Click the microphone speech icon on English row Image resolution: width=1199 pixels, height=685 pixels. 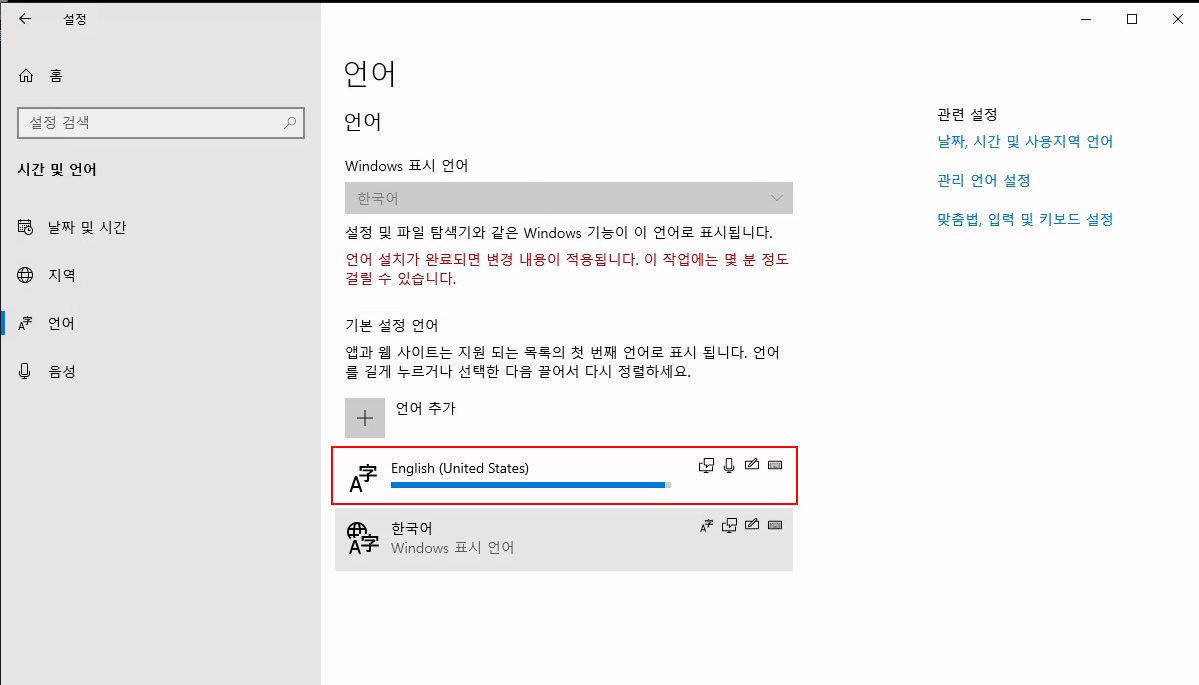[x=728, y=465]
